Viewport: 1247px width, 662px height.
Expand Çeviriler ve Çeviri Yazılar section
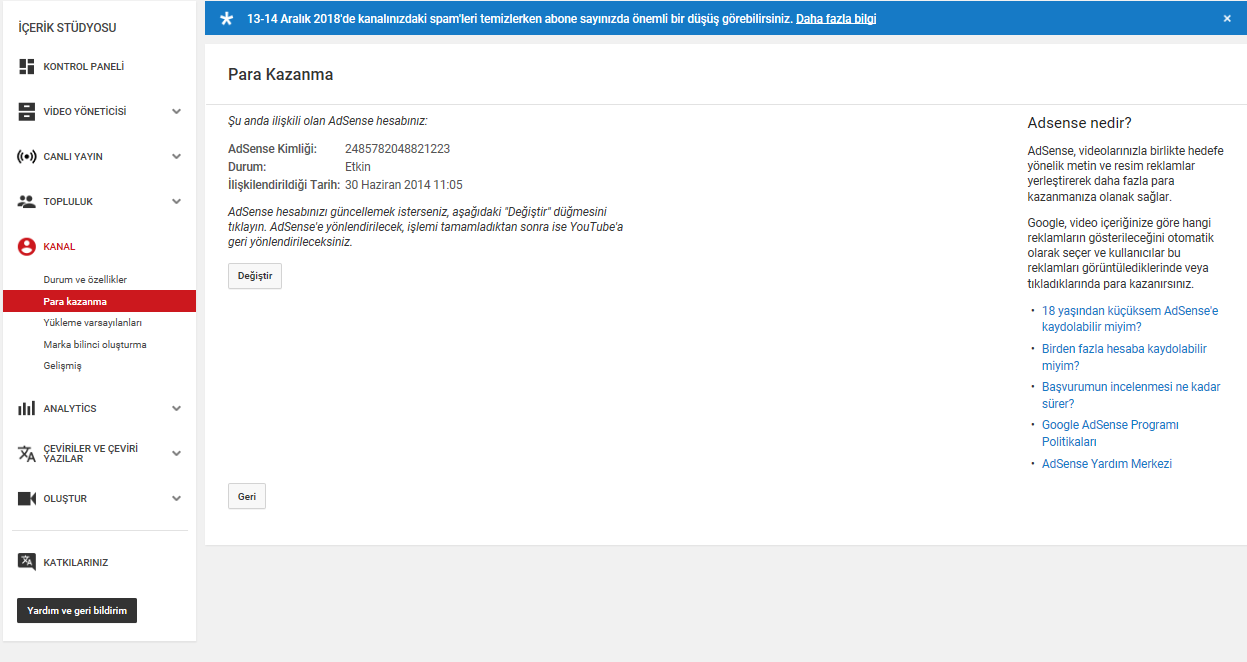click(x=177, y=453)
